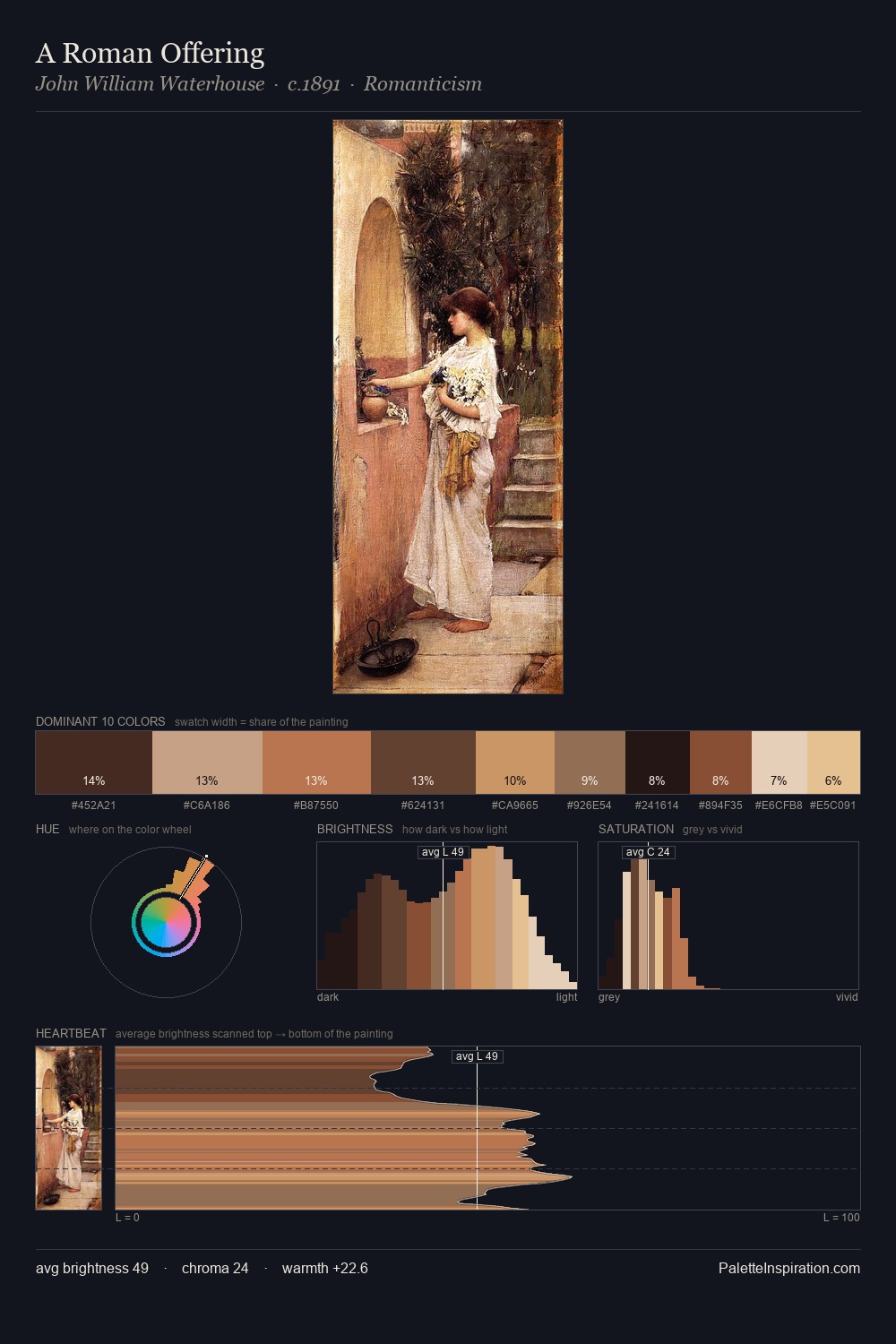Select the #CA9665 swatch at 10%
896x1344 pixels.
(x=515, y=762)
